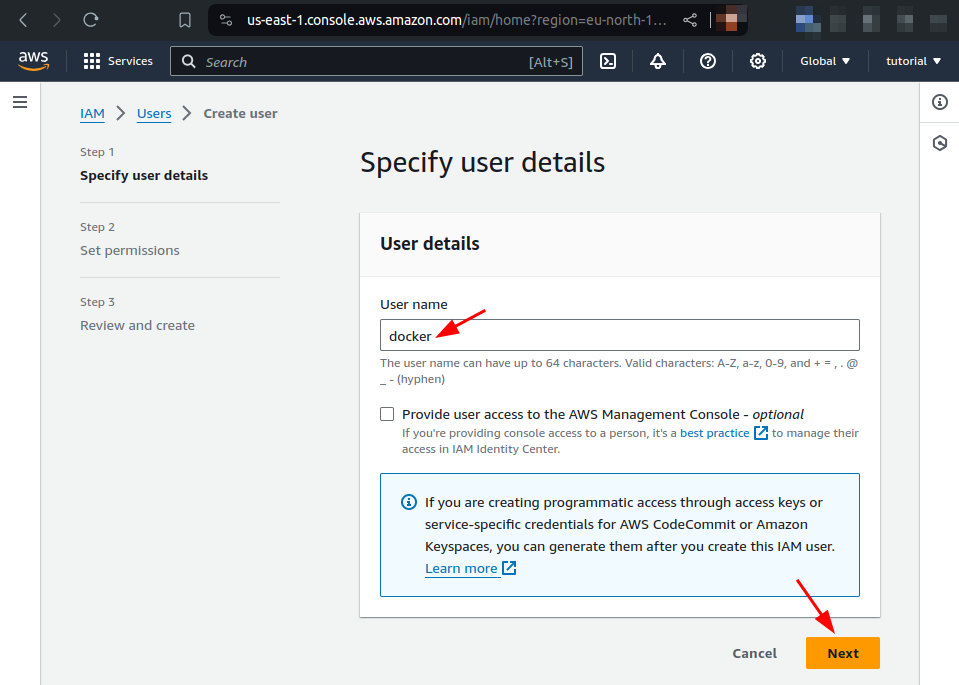
Task: Open the notifications bell icon
Action: pyautogui.click(x=657, y=61)
